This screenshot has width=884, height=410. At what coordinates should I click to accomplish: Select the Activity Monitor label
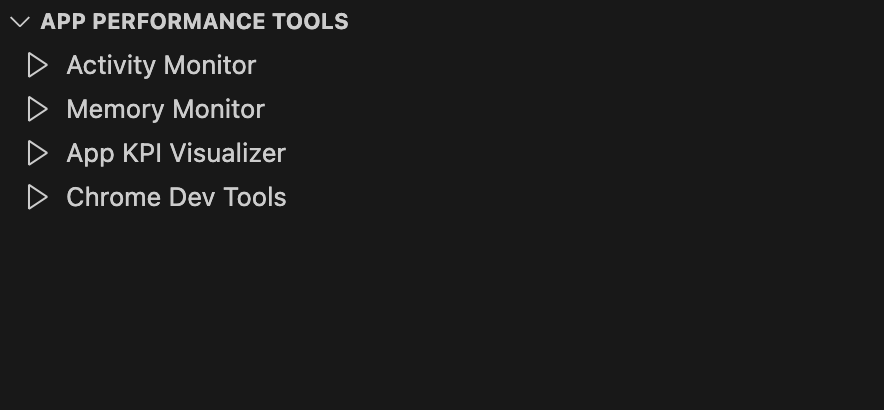(x=161, y=65)
